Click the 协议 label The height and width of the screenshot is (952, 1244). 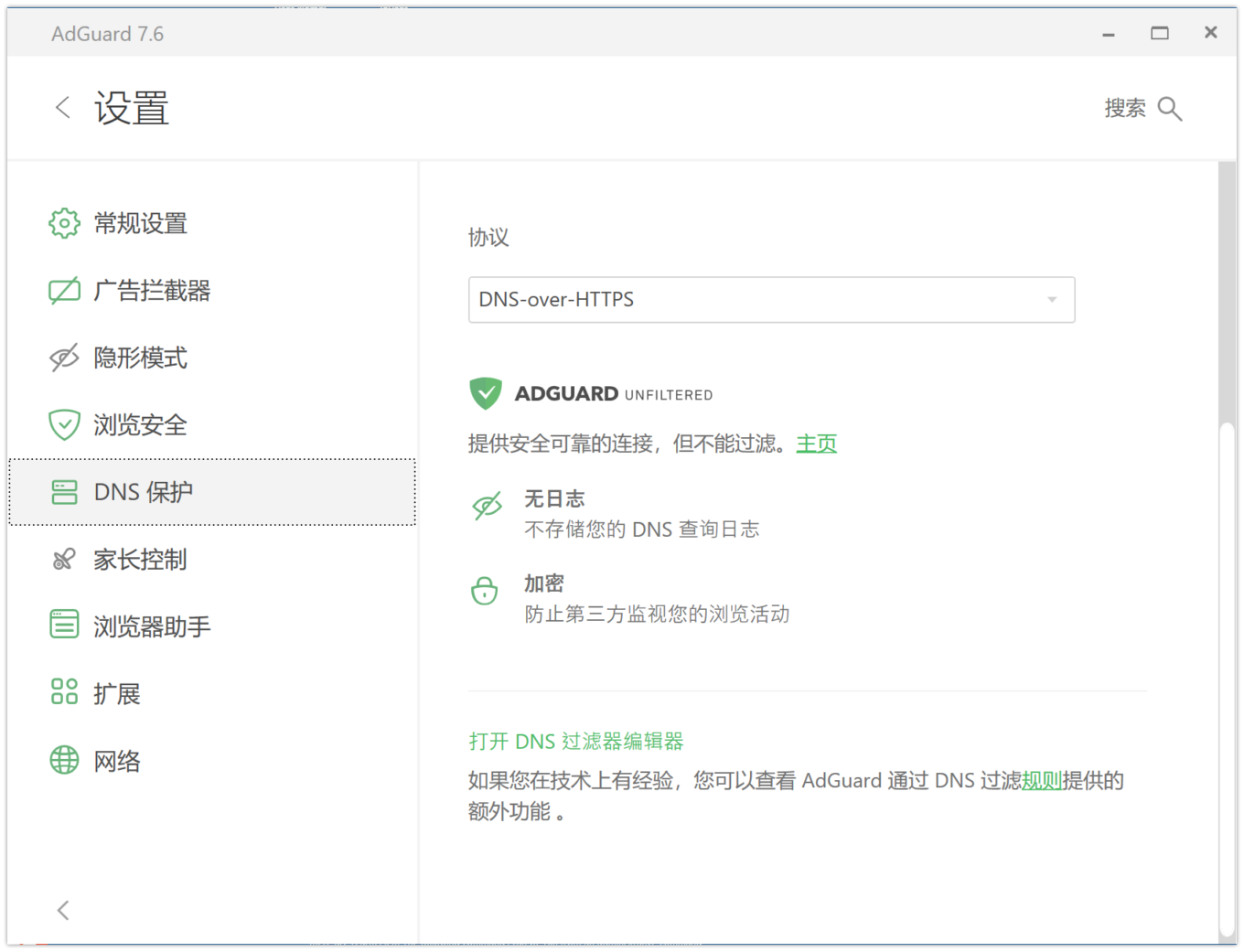488,238
